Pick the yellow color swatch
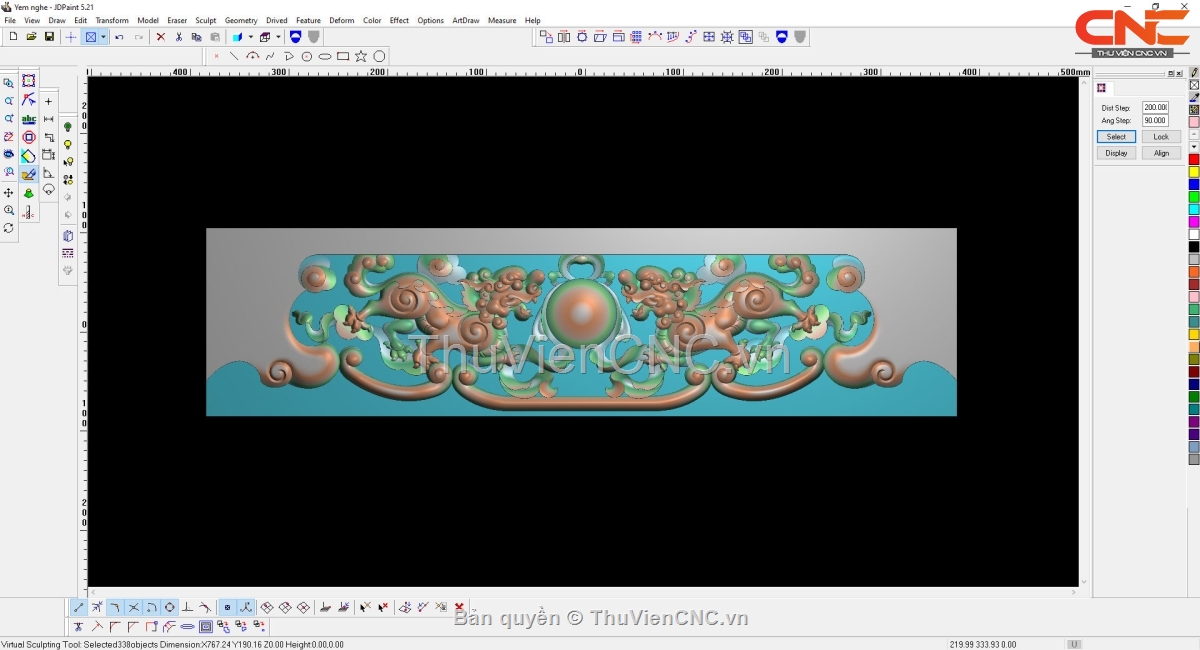Screen dimensions: 1200x650 tap(1194, 172)
